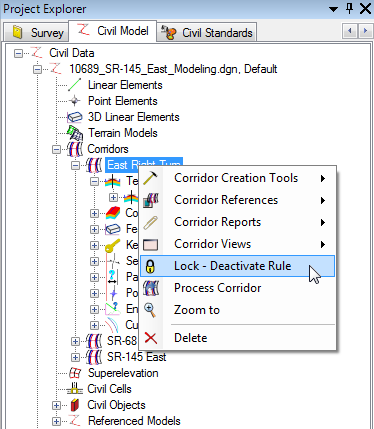Screen dimensions: 374x429
Task: Select the Civil Data root label
Action: coord(72,53)
